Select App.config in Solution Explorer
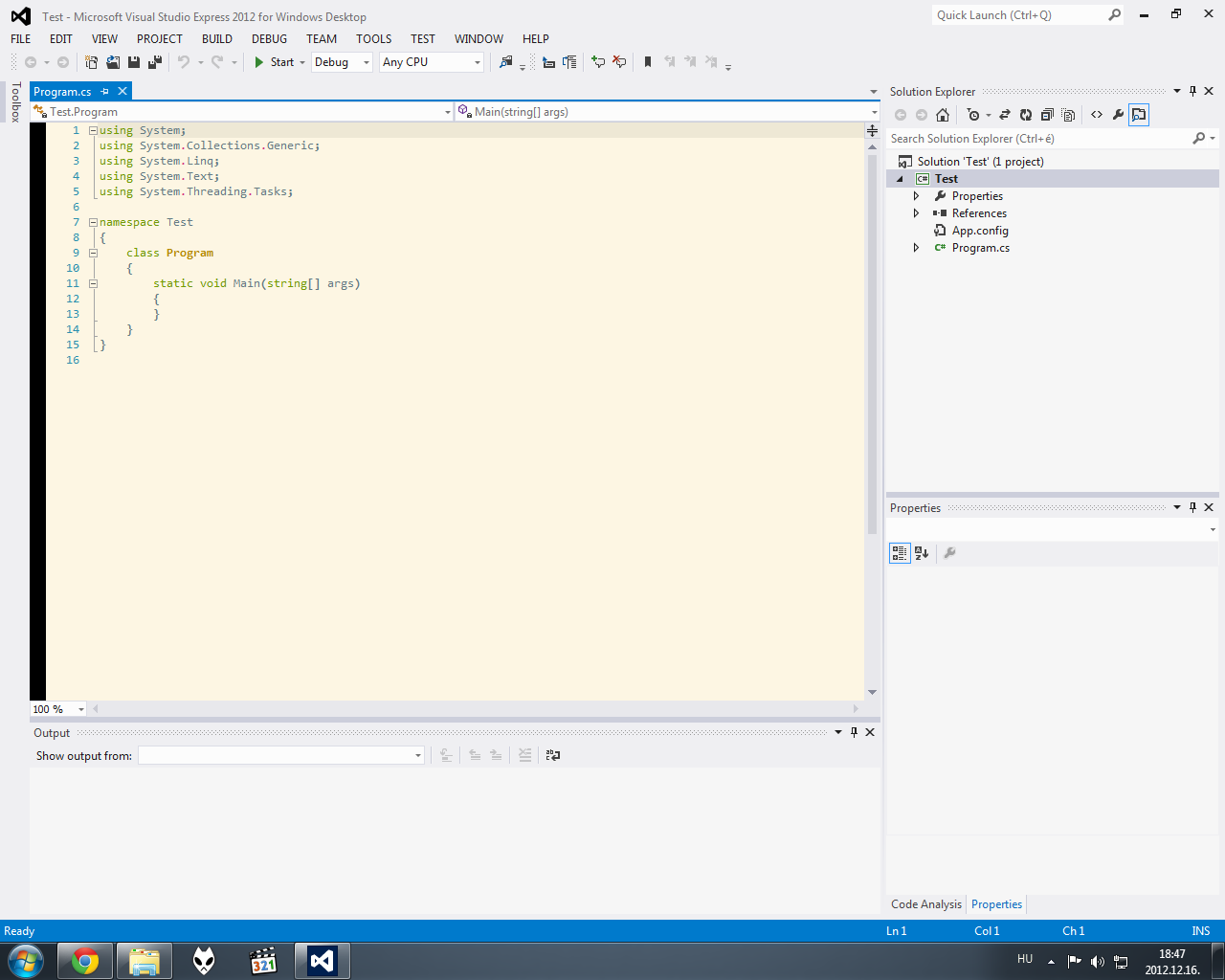This screenshot has width=1225, height=980. tap(980, 231)
